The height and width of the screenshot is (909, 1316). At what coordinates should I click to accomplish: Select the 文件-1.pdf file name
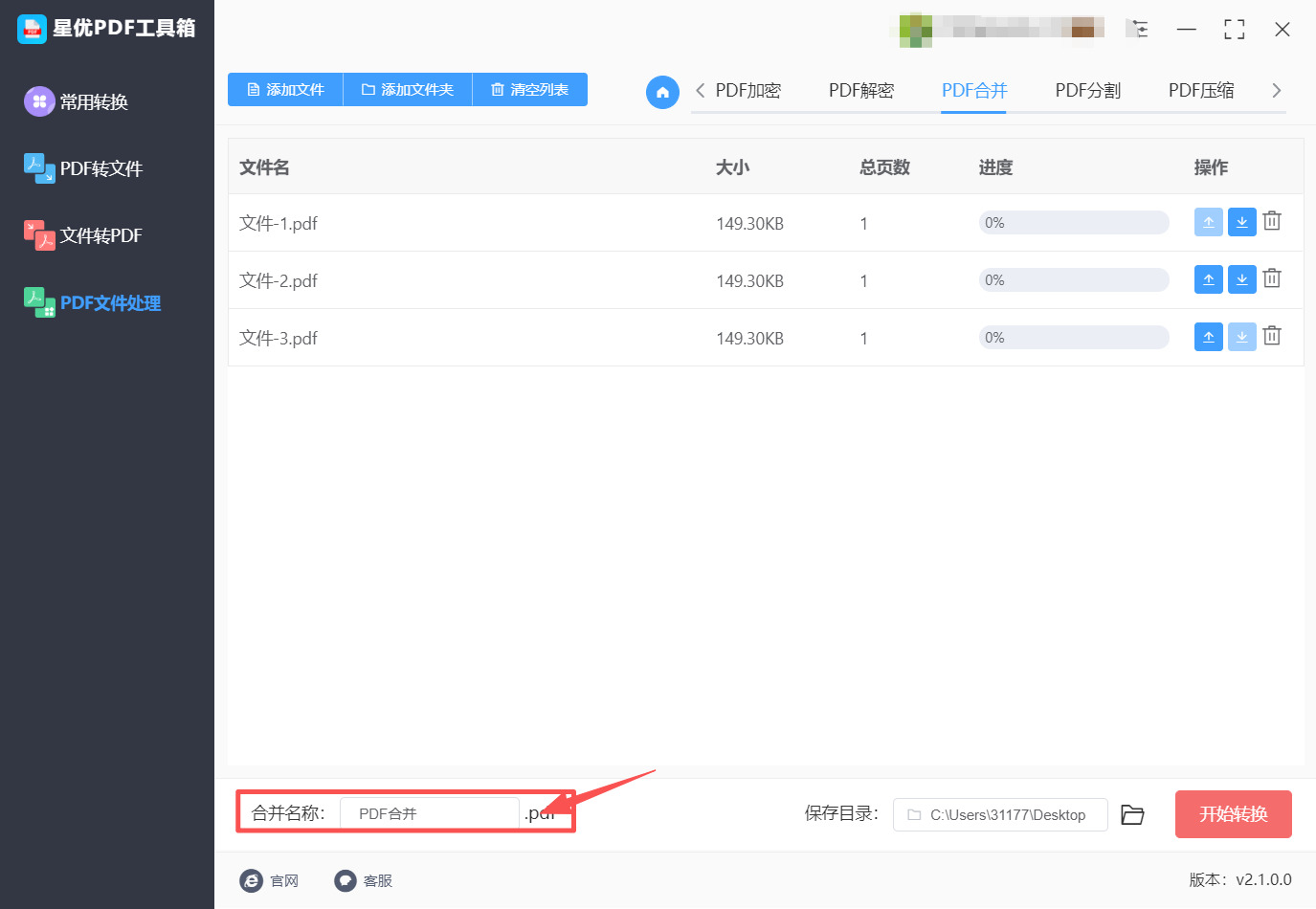click(x=279, y=223)
